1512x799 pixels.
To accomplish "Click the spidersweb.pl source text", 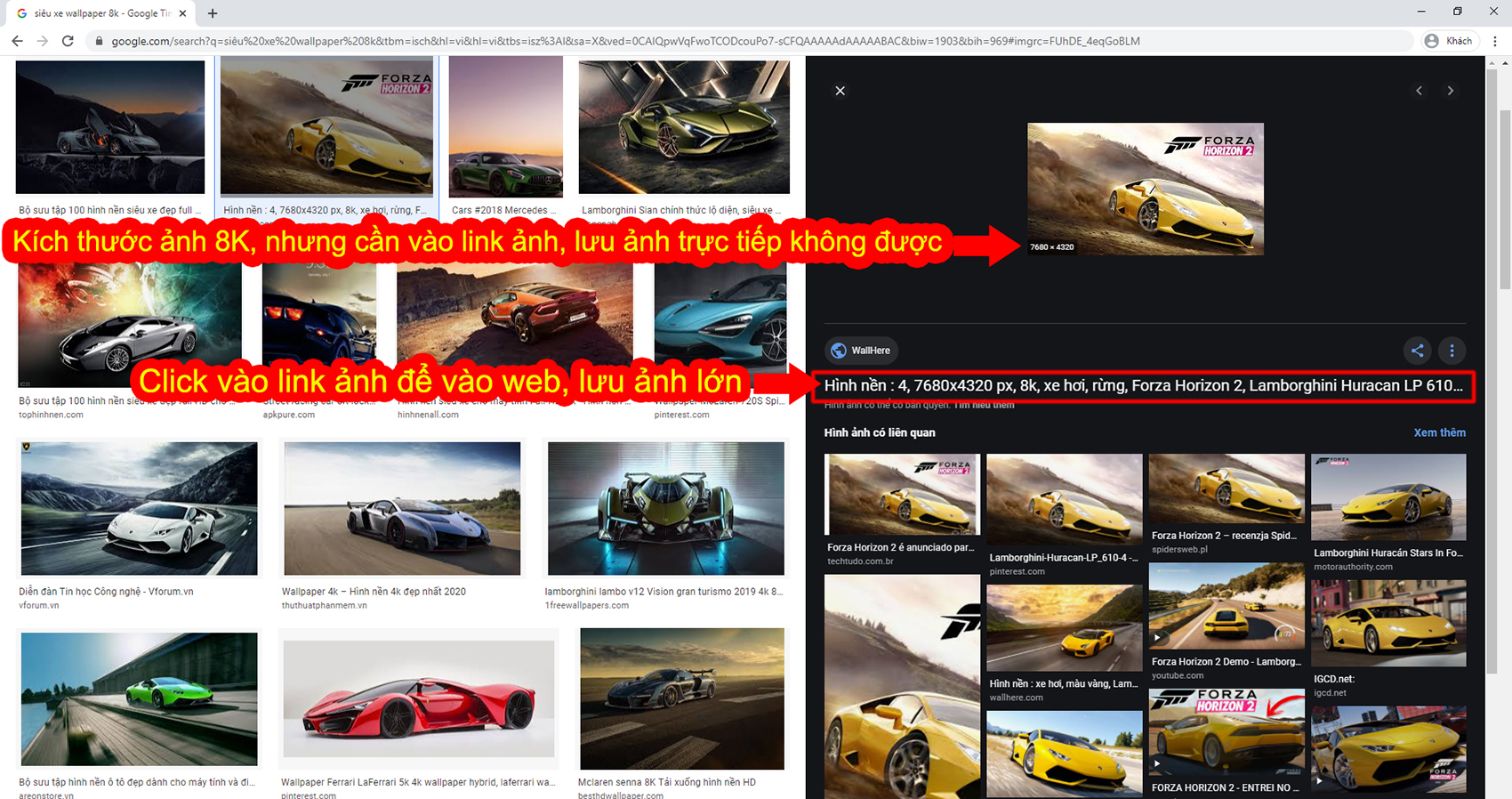I will [x=1180, y=550].
